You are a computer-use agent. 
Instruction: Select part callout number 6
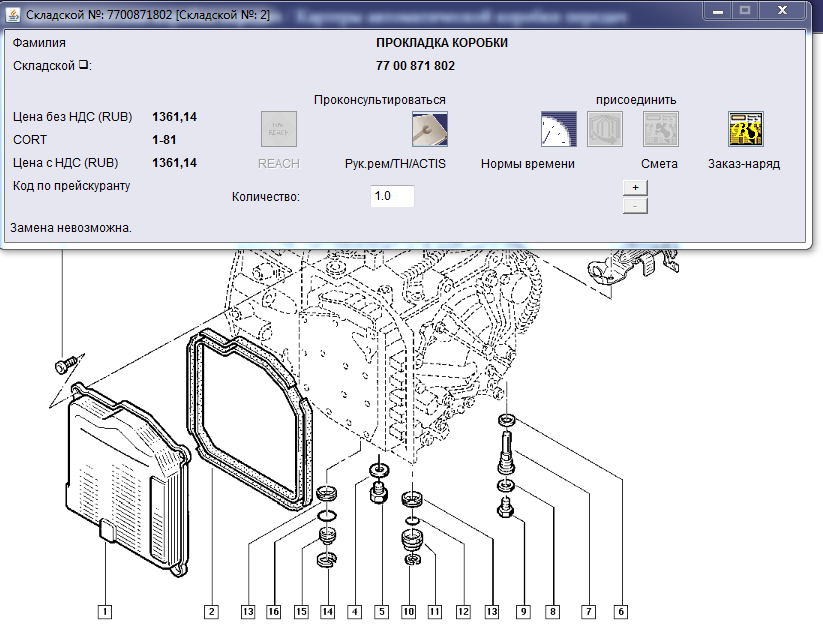(621, 612)
